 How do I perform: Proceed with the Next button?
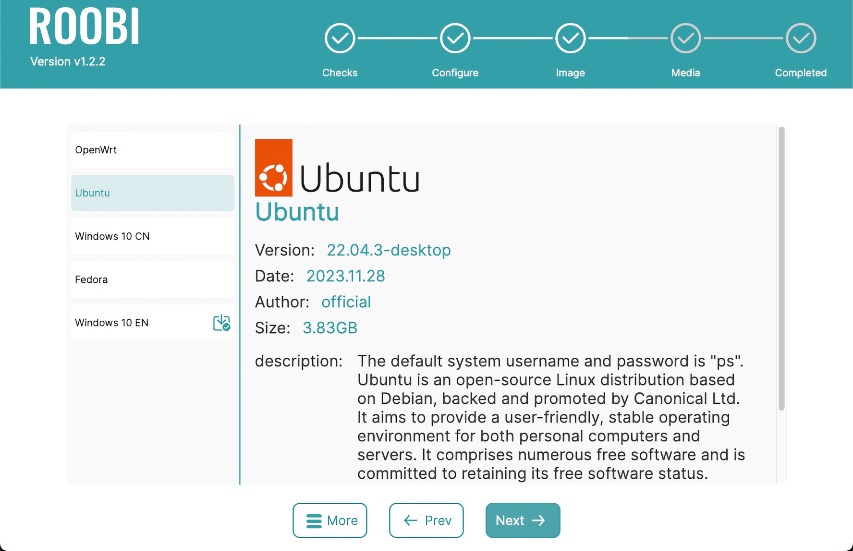[x=523, y=521]
